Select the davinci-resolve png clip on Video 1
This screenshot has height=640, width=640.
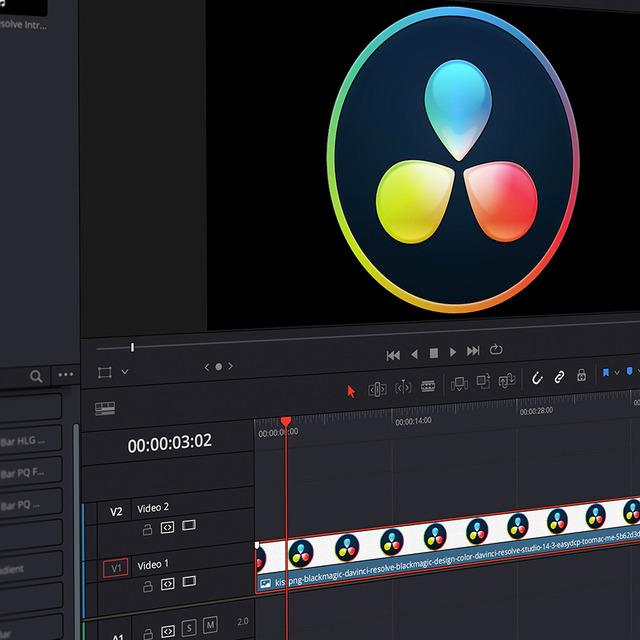(447, 545)
